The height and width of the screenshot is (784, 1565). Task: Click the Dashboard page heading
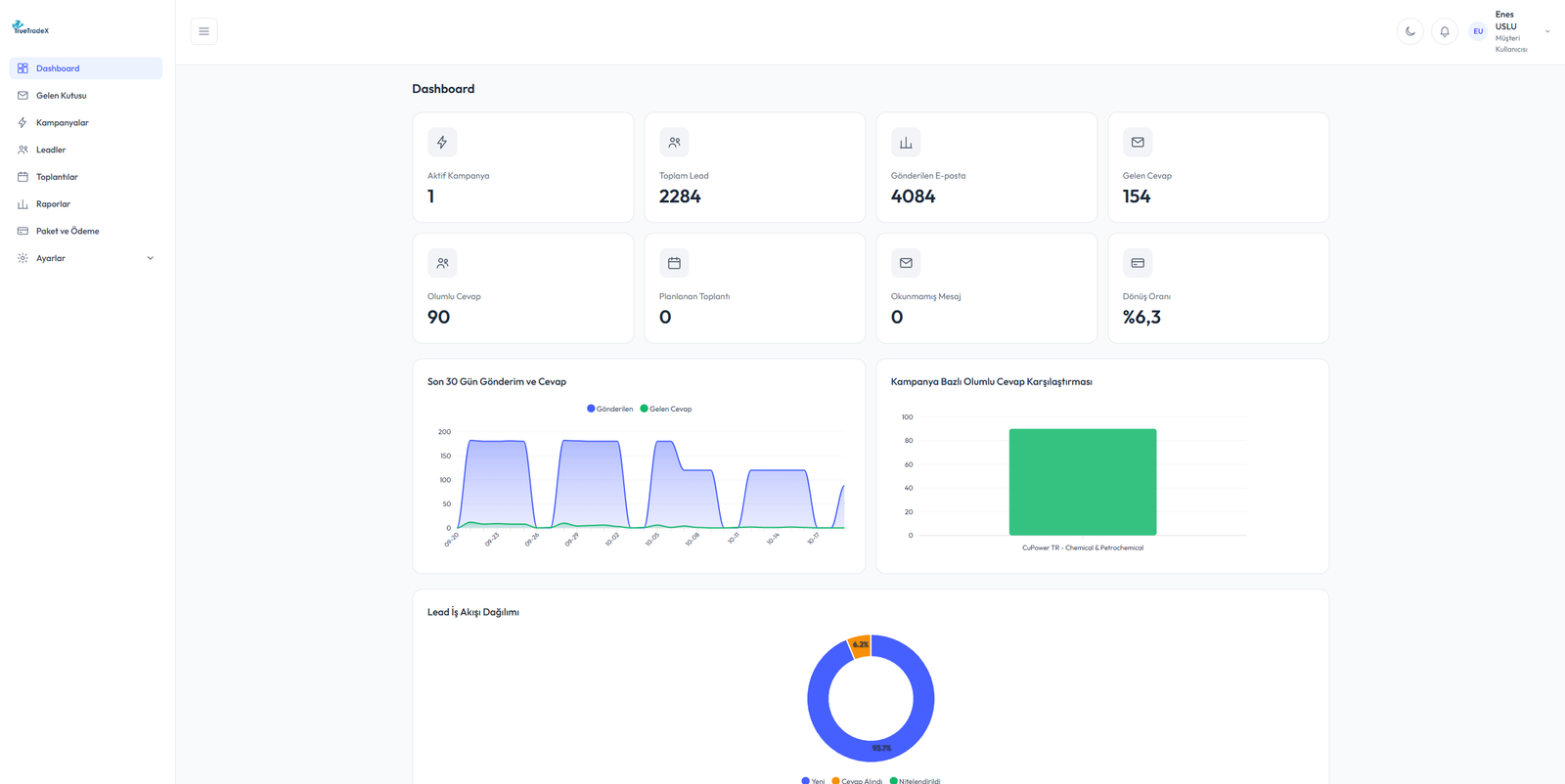click(443, 89)
